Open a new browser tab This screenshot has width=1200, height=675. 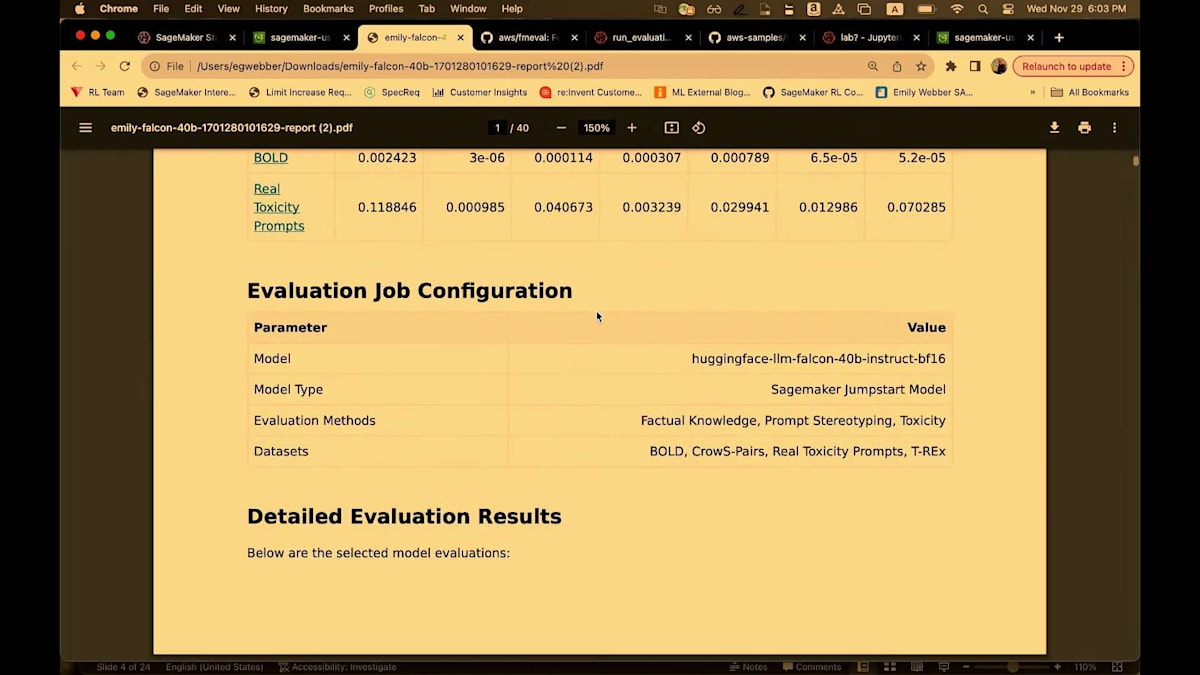[x=1059, y=37]
